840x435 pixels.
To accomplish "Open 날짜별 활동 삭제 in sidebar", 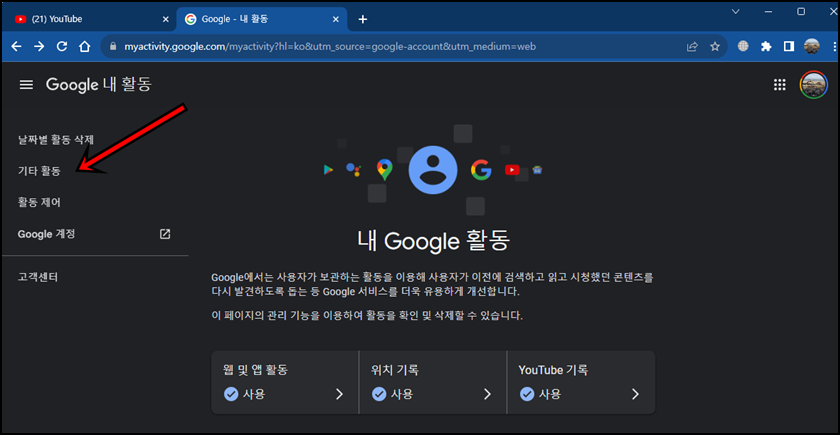I will coord(56,140).
